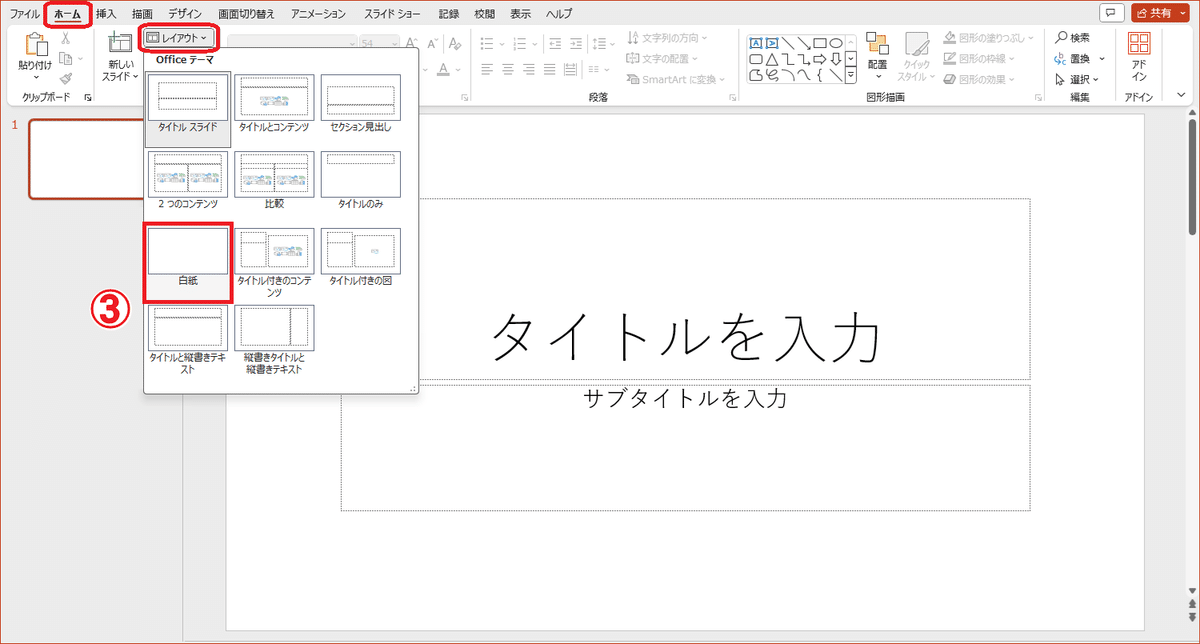This screenshot has height=644, width=1200.
Task: Open the File (ファイル) tab
Action: [x=24, y=14]
